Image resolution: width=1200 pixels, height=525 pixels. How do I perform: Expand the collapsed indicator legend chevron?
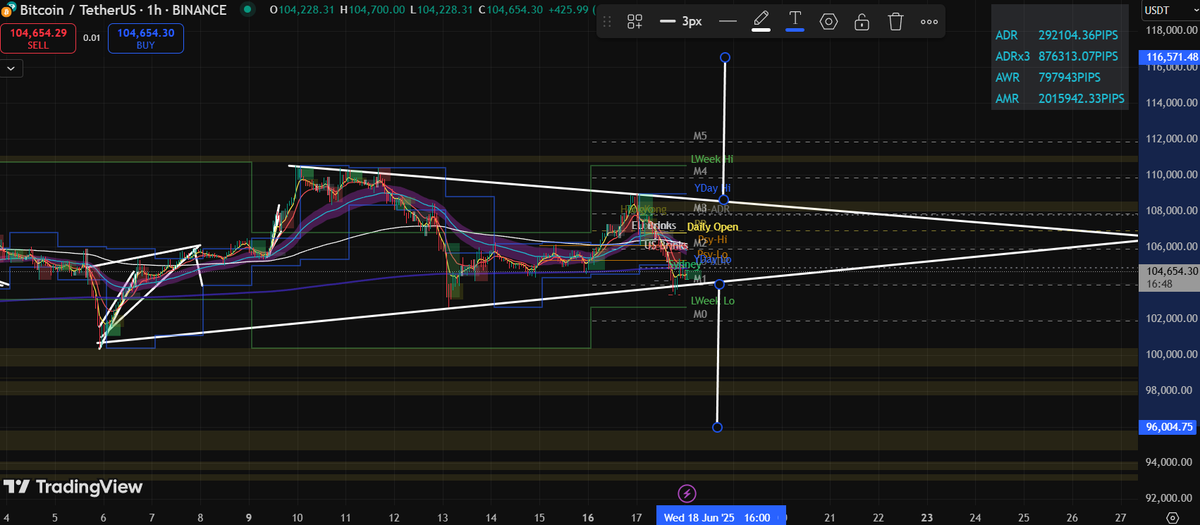coord(11,69)
